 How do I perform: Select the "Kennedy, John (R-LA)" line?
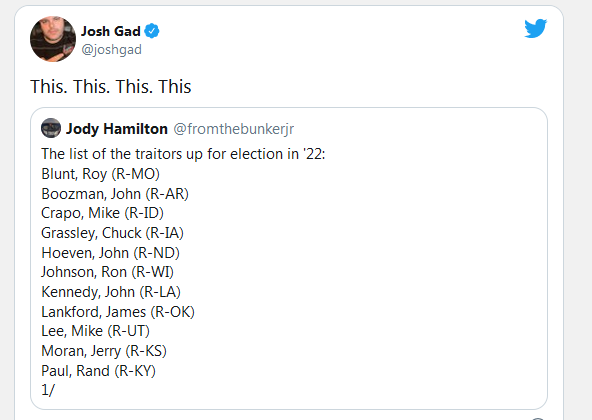(x=111, y=292)
